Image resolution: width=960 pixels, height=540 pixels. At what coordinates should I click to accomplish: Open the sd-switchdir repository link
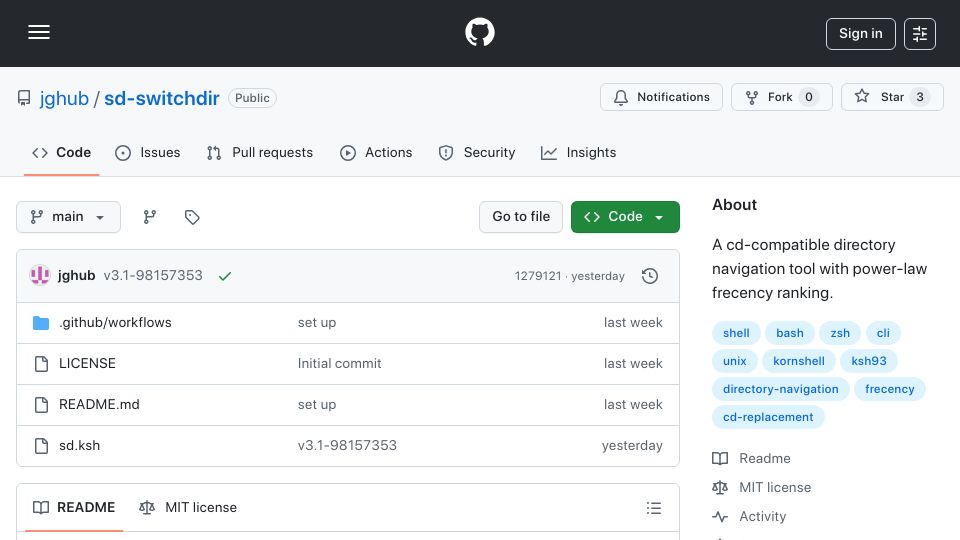click(x=162, y=98)
